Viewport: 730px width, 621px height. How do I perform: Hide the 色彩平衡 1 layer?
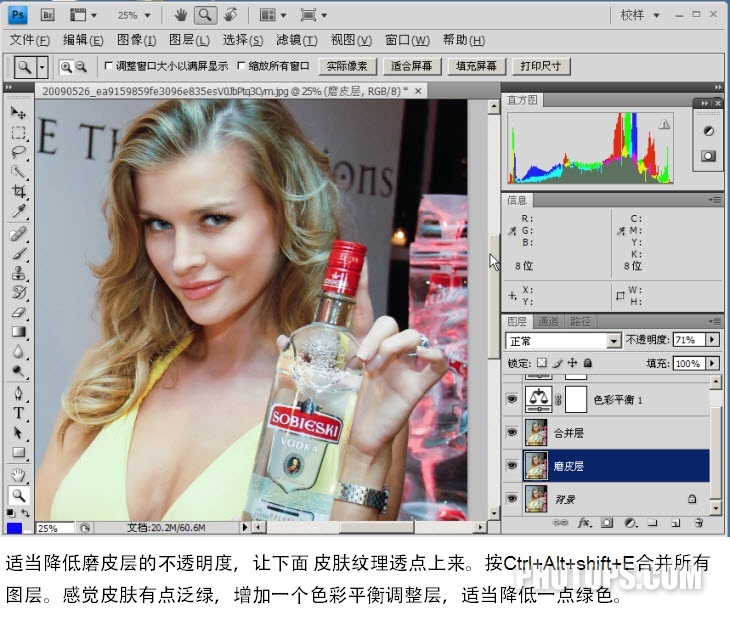tap(512, 399)
